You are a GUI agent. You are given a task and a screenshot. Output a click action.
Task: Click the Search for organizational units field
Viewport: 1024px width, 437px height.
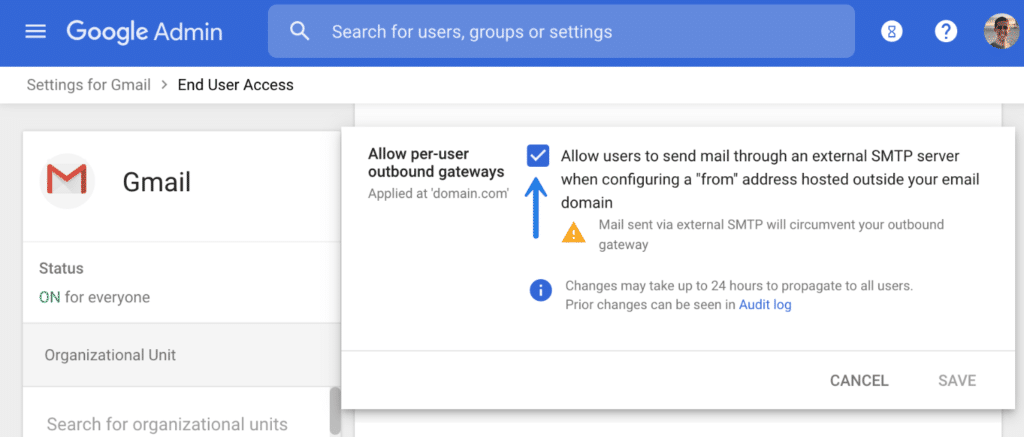coord(176,424)
